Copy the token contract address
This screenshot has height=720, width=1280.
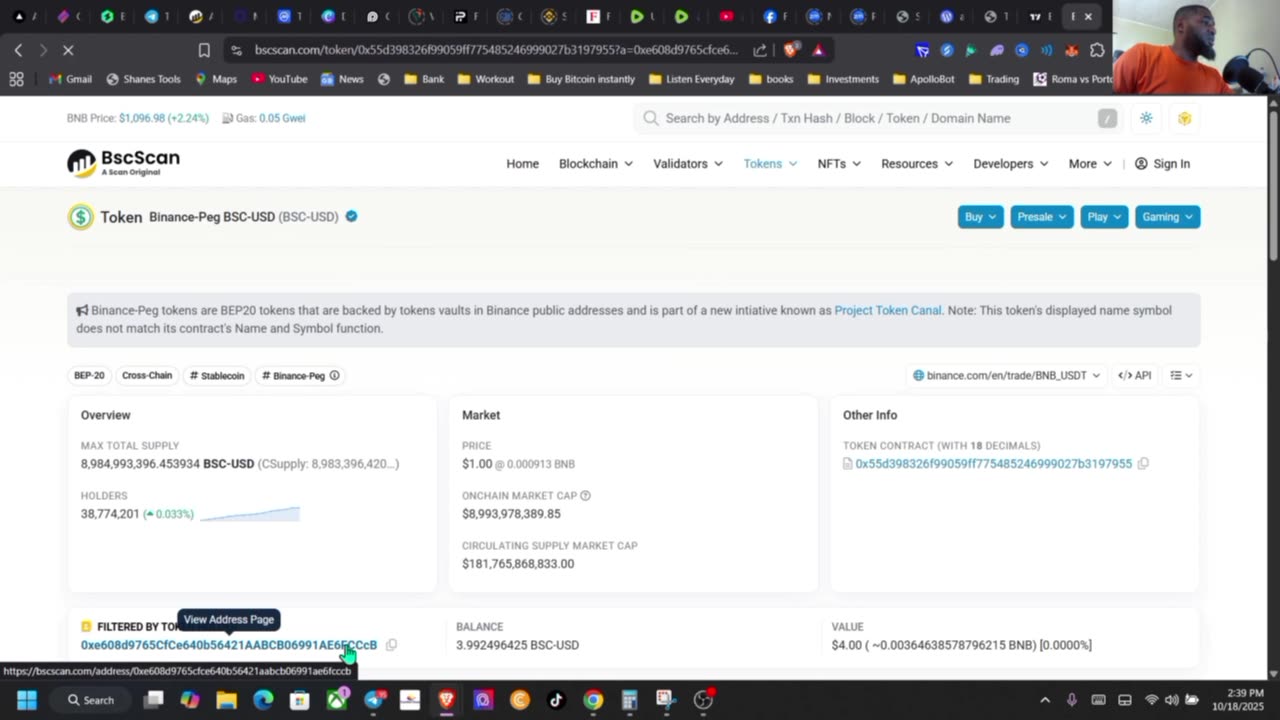(1143, 464)
